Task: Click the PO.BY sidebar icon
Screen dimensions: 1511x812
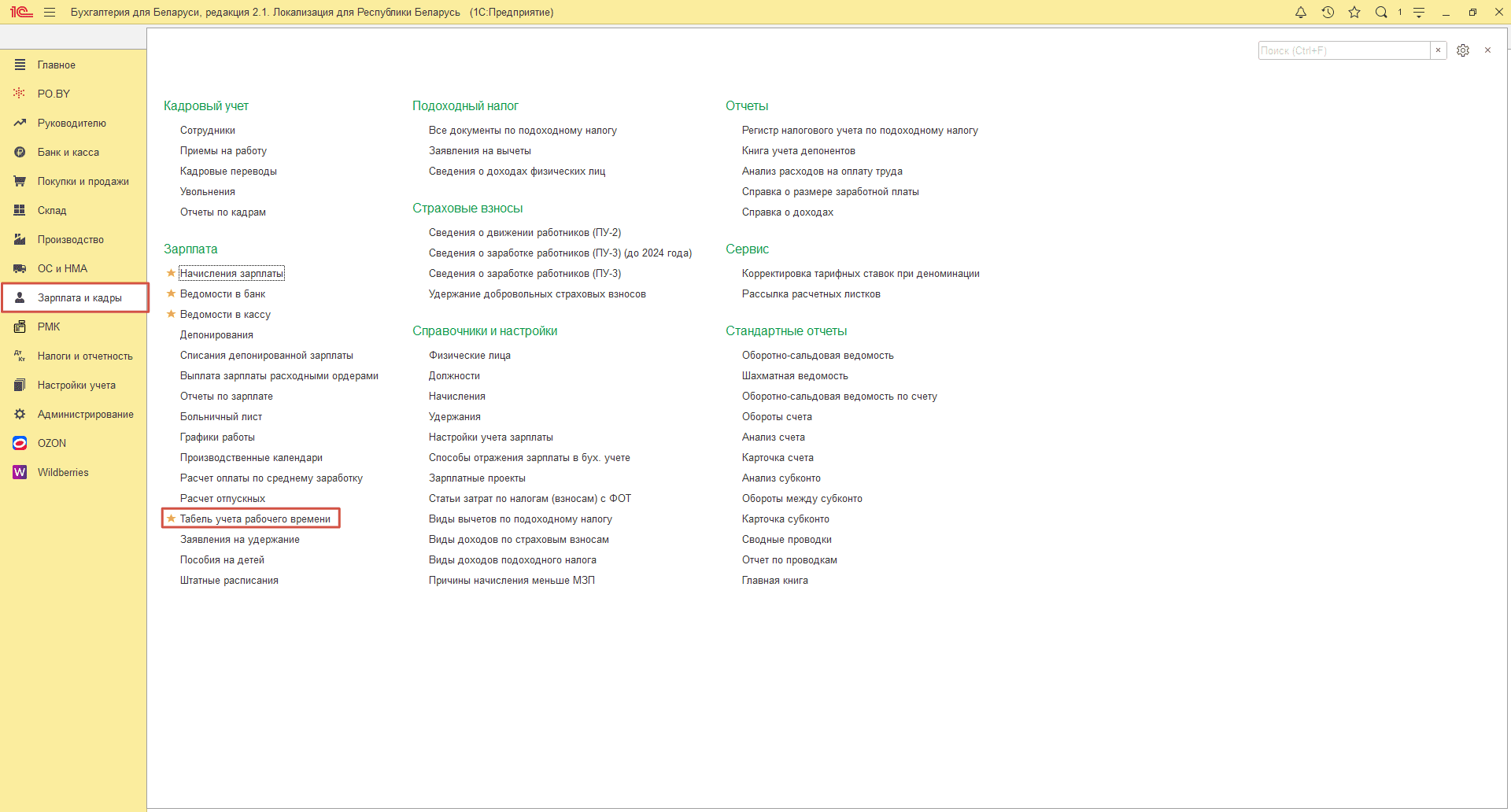Action: 20,94
